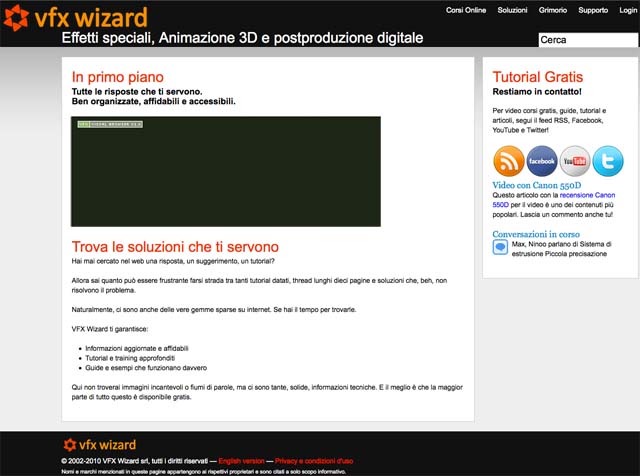
Task: Click the Guide e esempi che funzionano davvero bullet
Action: [x=146, y=368]
